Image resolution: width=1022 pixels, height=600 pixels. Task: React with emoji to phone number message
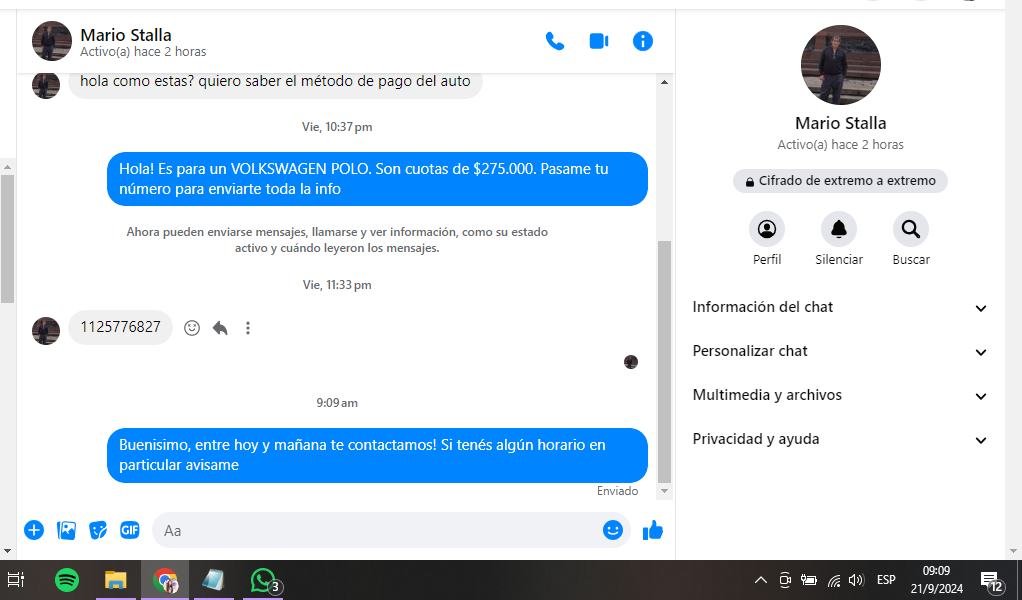[192, 328]
